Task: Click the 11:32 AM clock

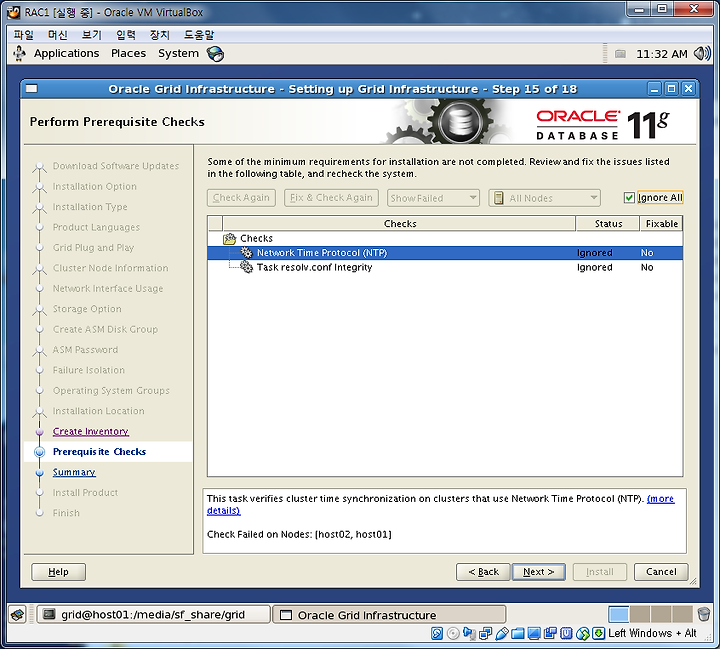Action: tap(661, 54)
